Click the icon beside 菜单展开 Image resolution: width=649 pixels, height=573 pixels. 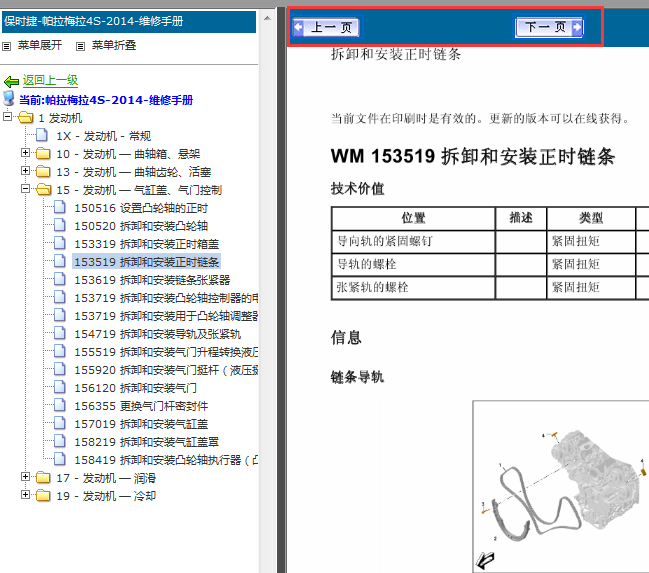click(x=7, y=46)
